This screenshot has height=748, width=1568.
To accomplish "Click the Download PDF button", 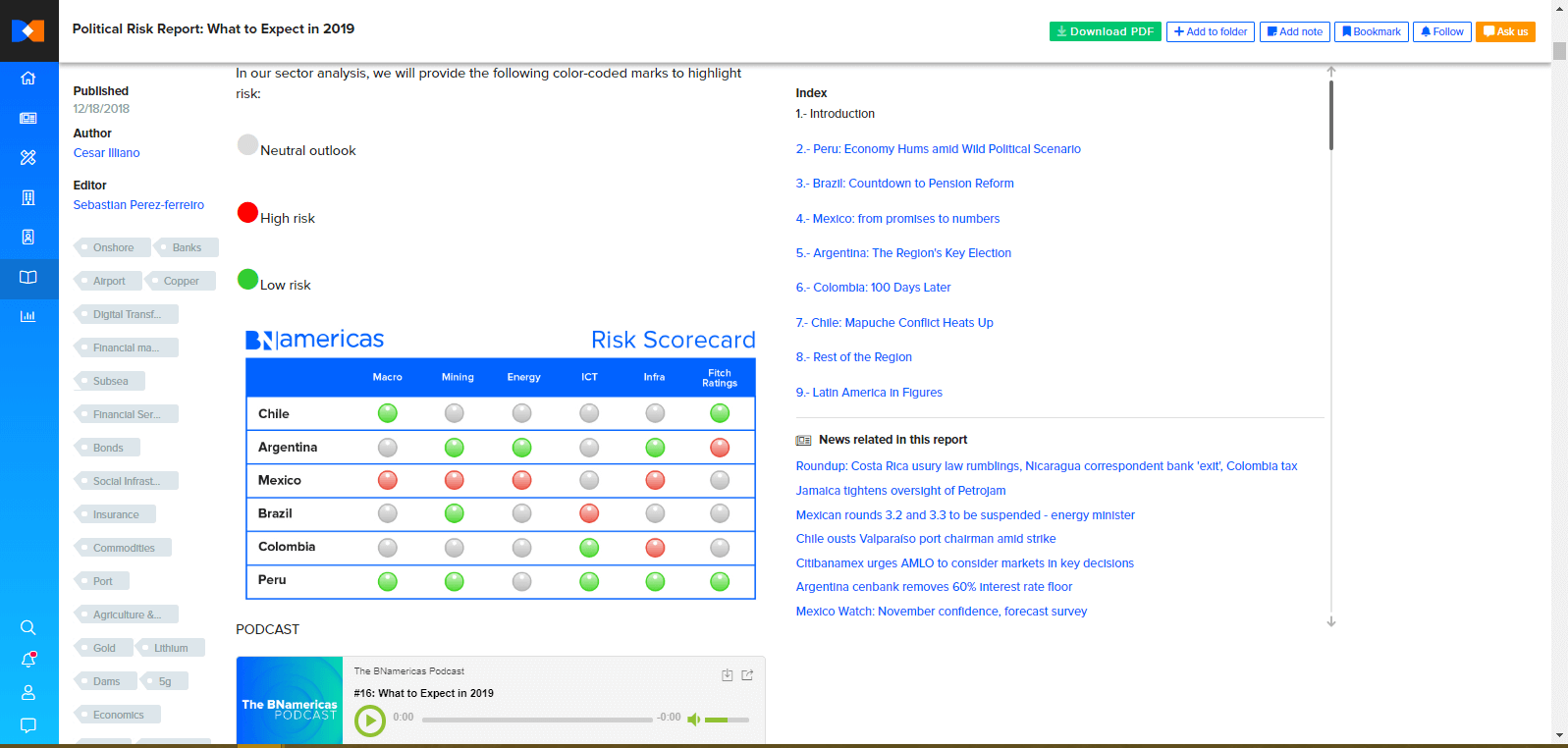I will 1106,31.
